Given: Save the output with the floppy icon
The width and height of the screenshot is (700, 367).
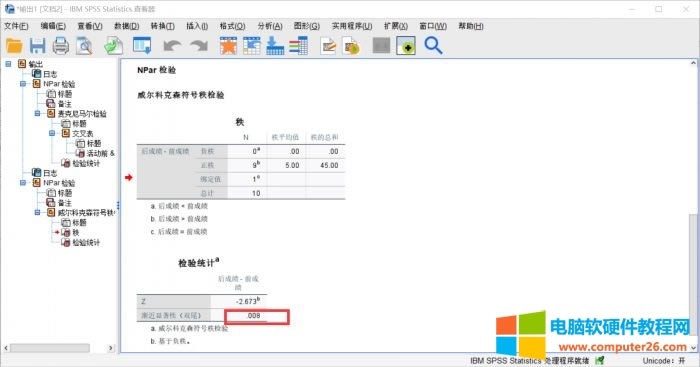Looking at the screenshot, I should click(38, 46).
